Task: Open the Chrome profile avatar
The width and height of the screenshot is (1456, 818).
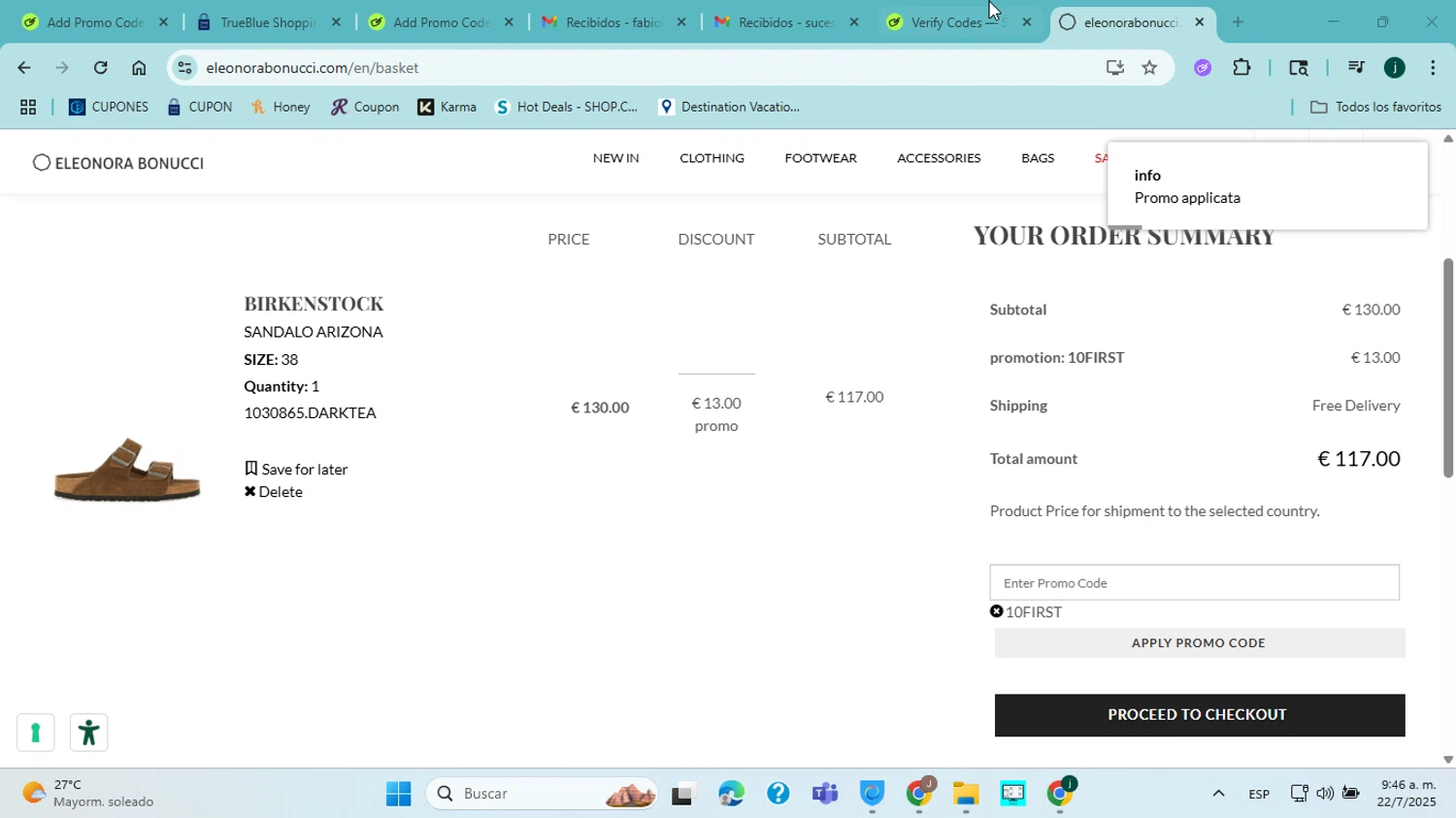Action: click(x=1395, y=68)
